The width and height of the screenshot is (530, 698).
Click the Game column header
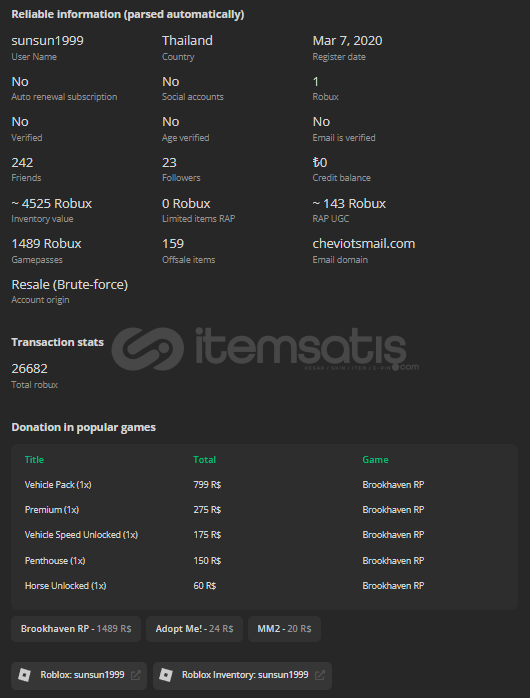pos(375,459)
